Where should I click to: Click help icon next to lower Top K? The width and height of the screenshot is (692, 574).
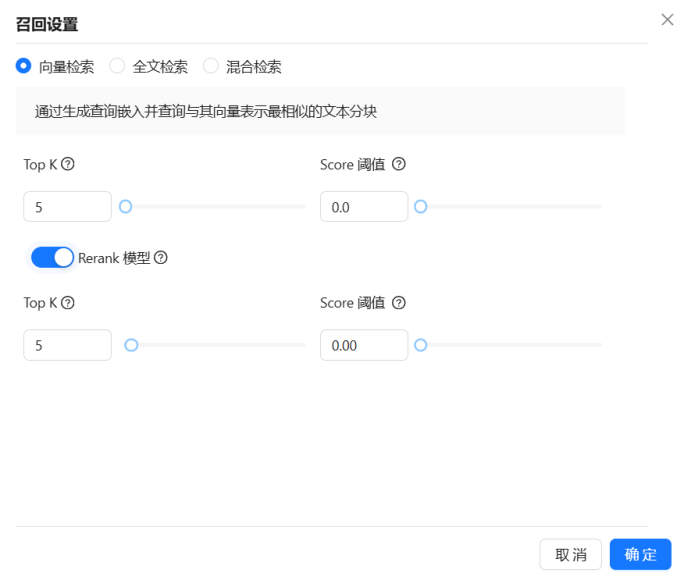(68, 303)
